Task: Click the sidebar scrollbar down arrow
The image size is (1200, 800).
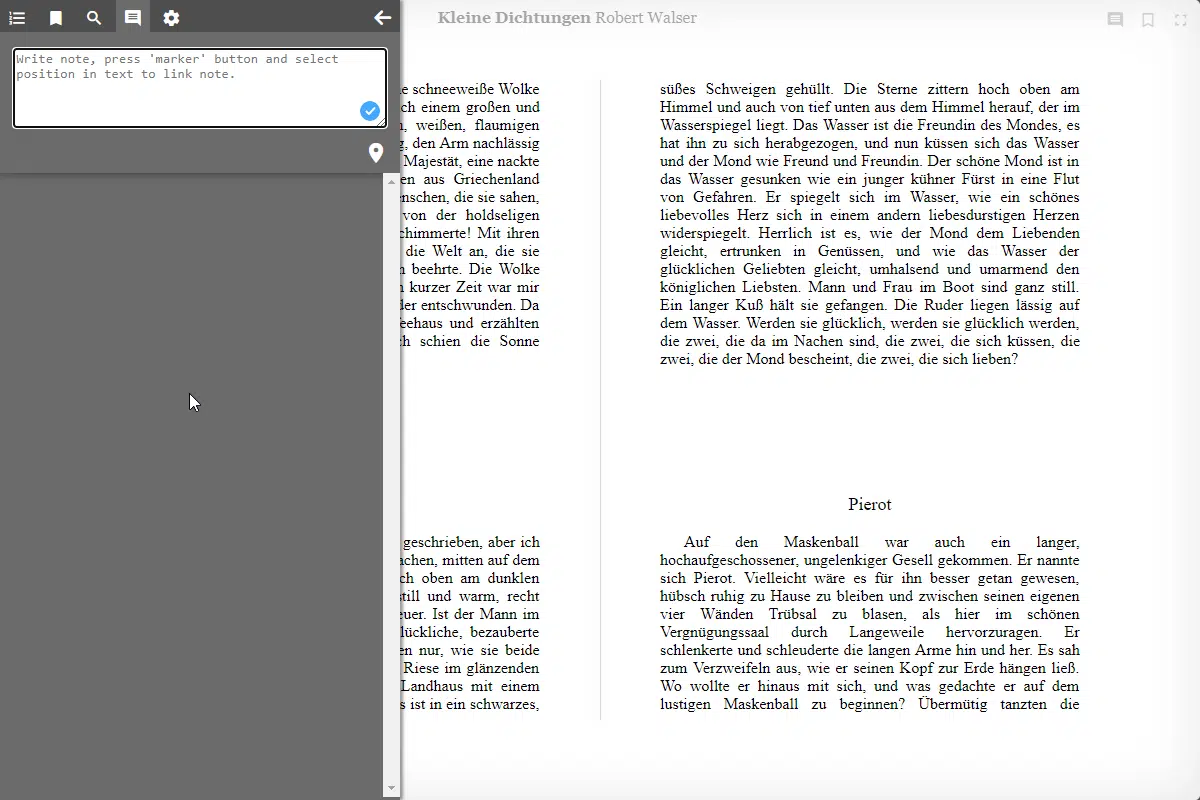Action: tap(391, 789)
